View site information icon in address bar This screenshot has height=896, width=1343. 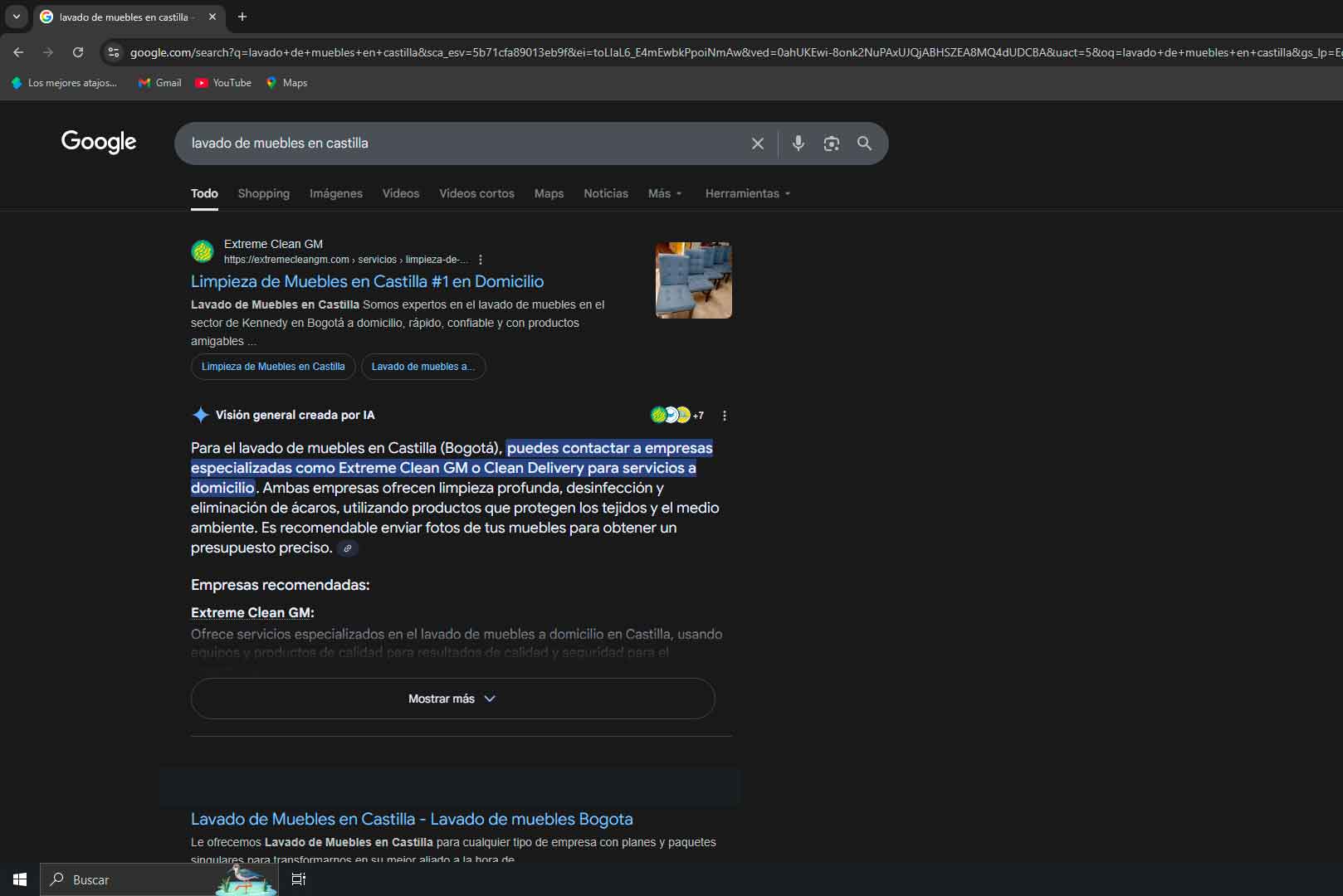click(x=114, y=52)
